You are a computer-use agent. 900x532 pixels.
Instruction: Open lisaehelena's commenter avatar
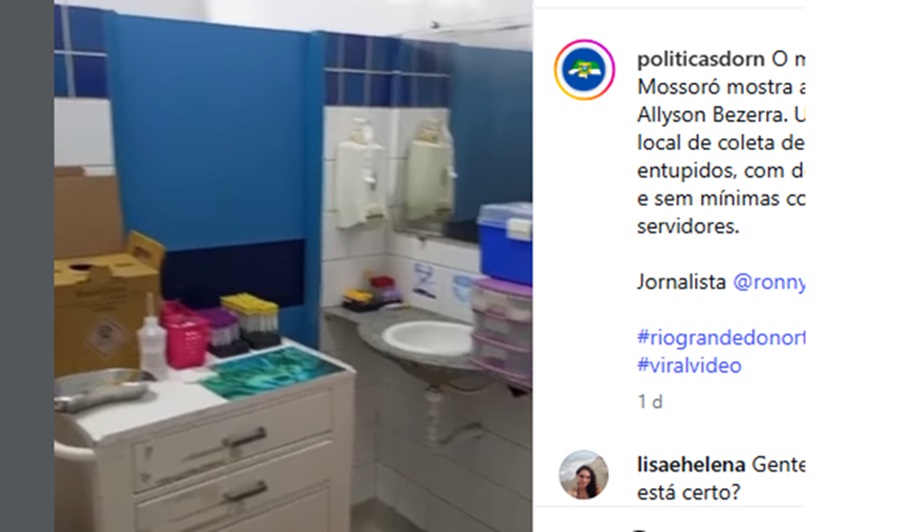(x=584, y=475)
